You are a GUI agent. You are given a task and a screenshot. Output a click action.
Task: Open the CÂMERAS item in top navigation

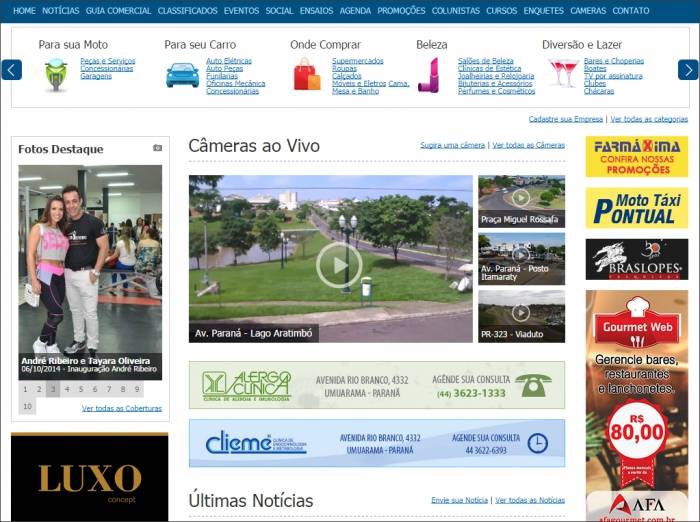(x=588, y=11)
